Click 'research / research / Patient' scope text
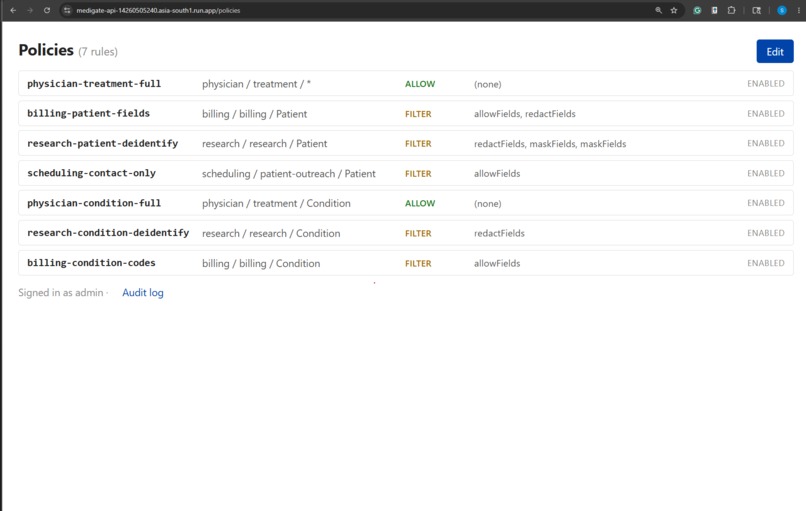This screenshot has height=511, width=806. coord(264,143)
